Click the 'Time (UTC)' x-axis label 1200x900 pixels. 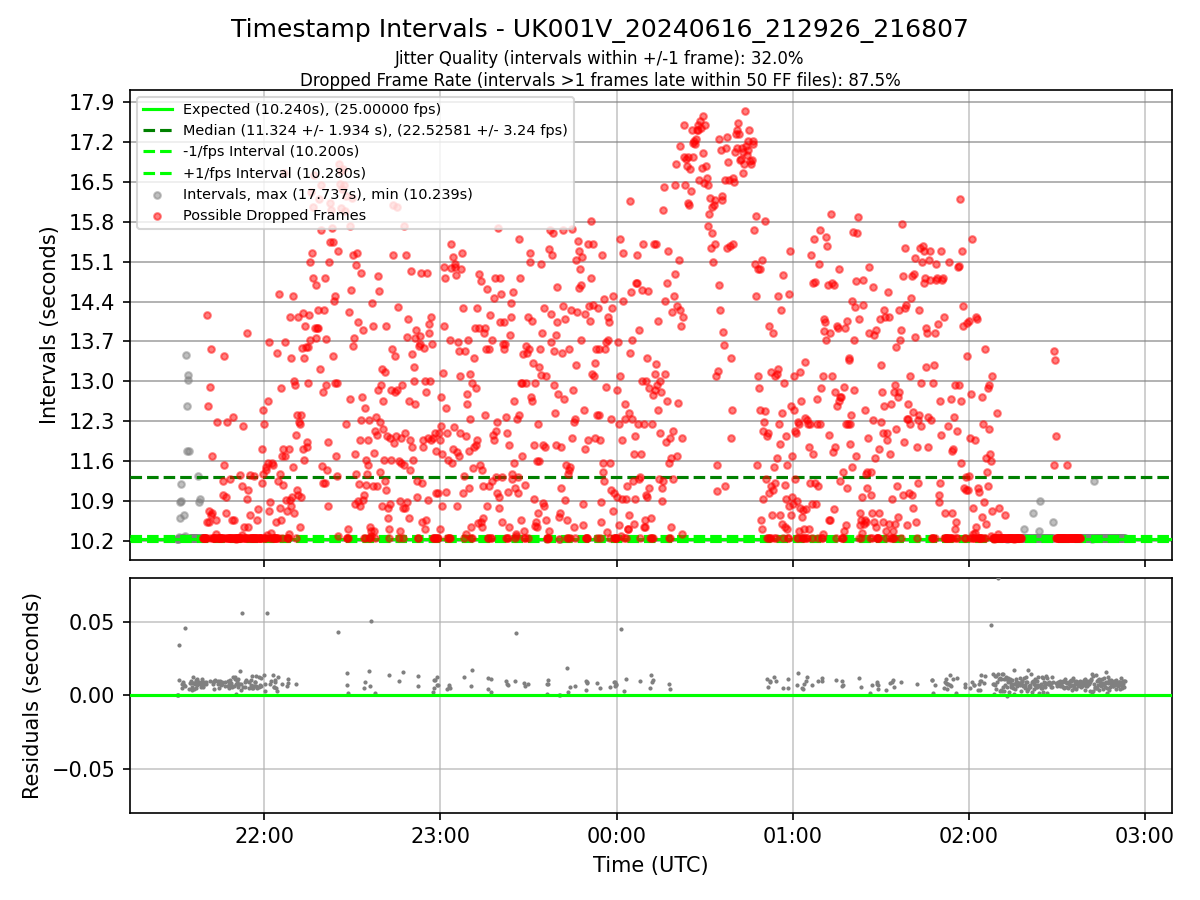point(650,865)
